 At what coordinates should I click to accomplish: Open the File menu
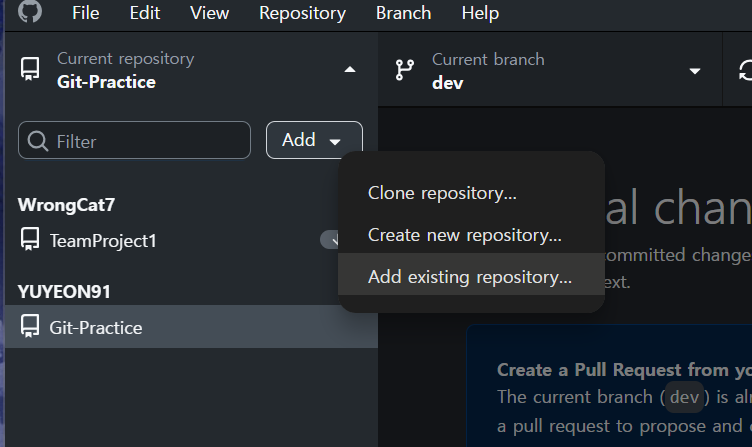85,13
